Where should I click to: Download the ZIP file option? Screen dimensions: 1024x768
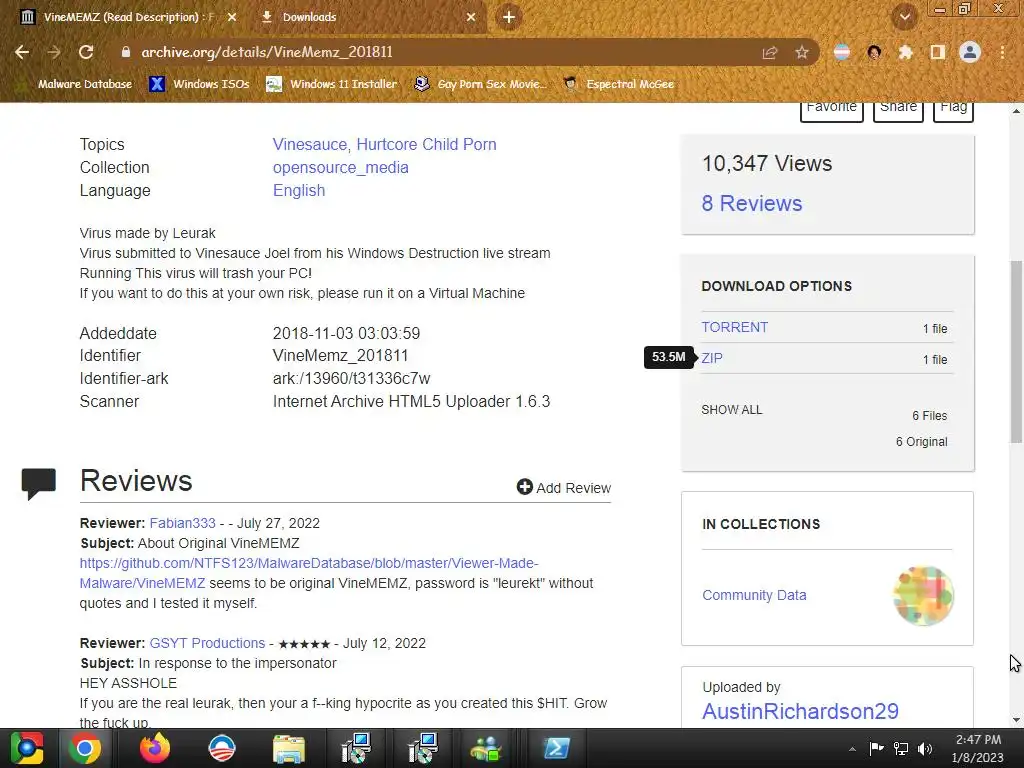(x=712, y=358)
